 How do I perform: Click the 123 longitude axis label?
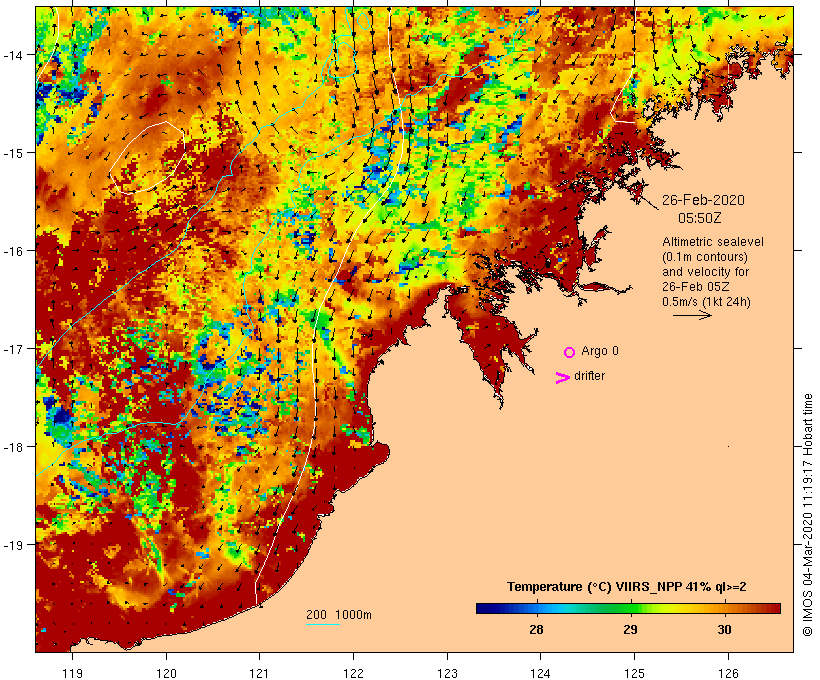point(447,673)
